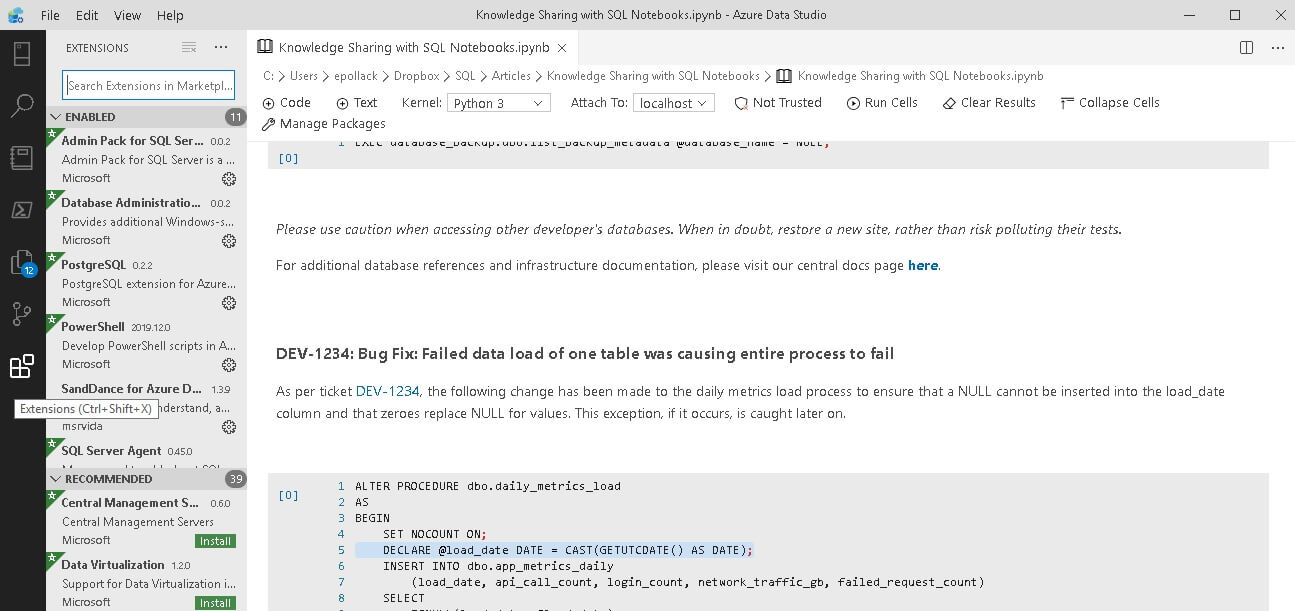Click the Azure Data Studio app icon
Screen dimensions: 1295x611
[x=15, y=15]
